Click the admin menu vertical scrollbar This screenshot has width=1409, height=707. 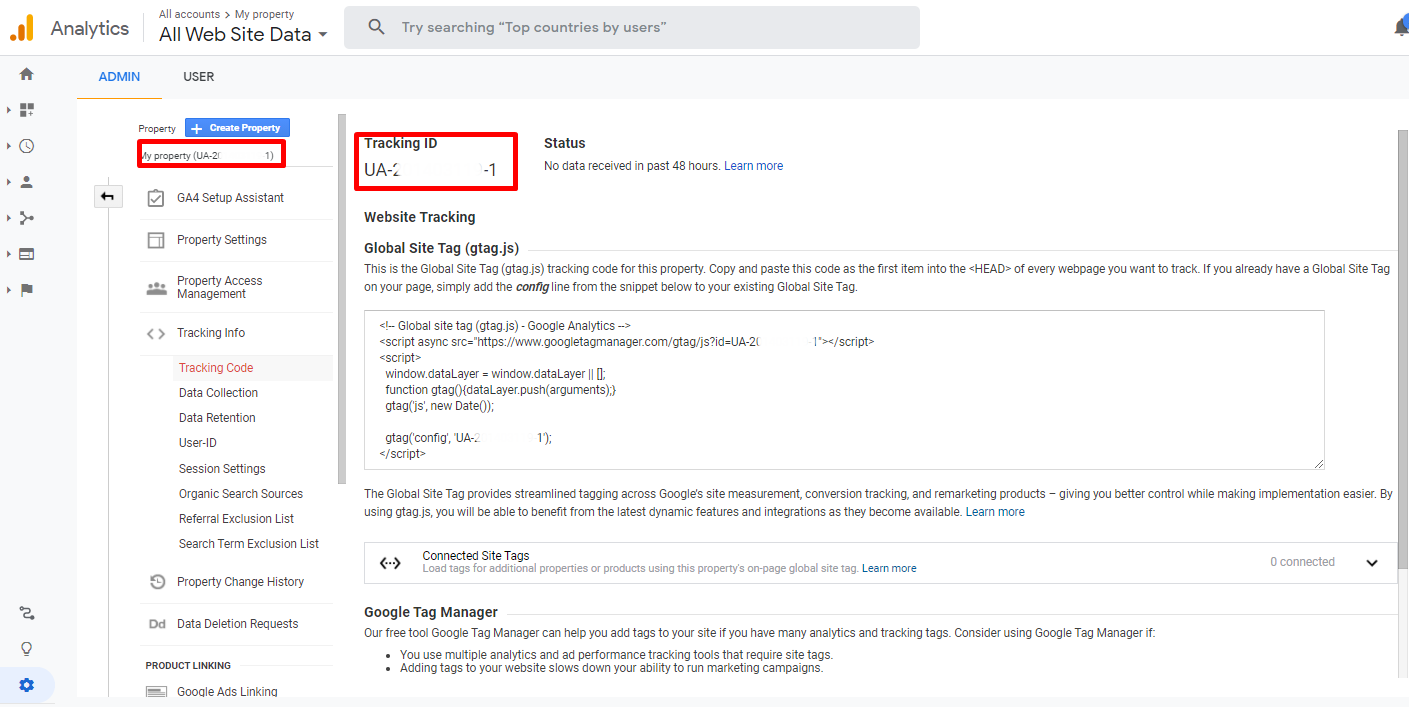click(x=342, y=298)
